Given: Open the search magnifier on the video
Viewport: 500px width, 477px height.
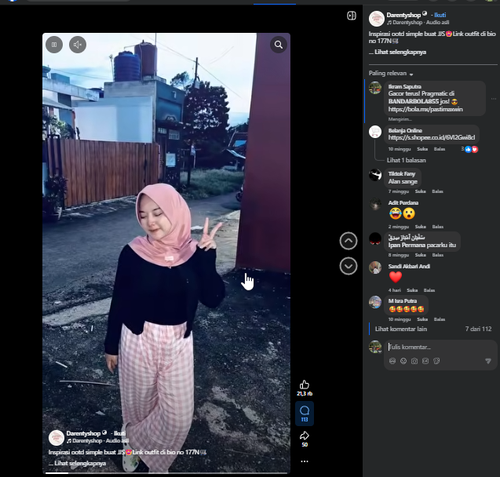Looking at the screenshot, I should 278,45.
